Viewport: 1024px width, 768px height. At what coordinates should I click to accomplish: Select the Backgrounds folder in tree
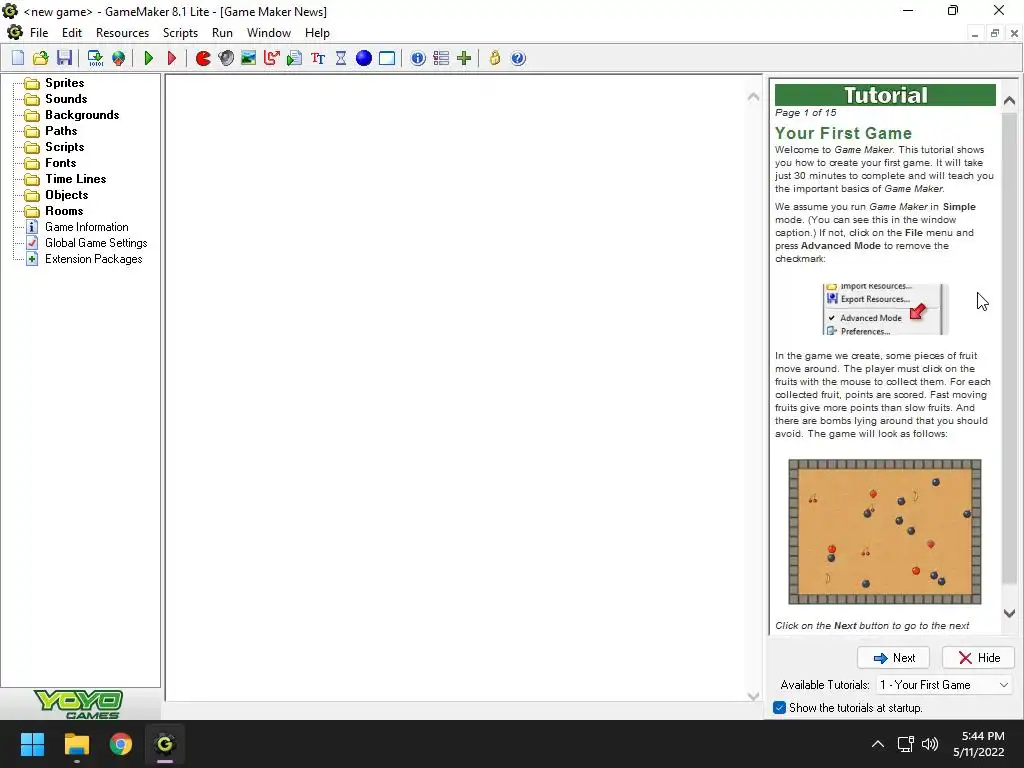(x=82, y=115)
